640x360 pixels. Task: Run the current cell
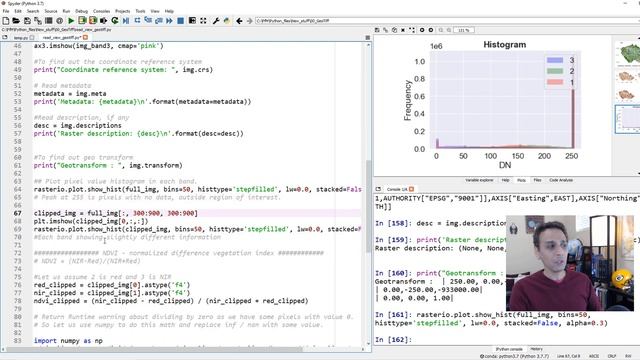click(x=82, y=20)
